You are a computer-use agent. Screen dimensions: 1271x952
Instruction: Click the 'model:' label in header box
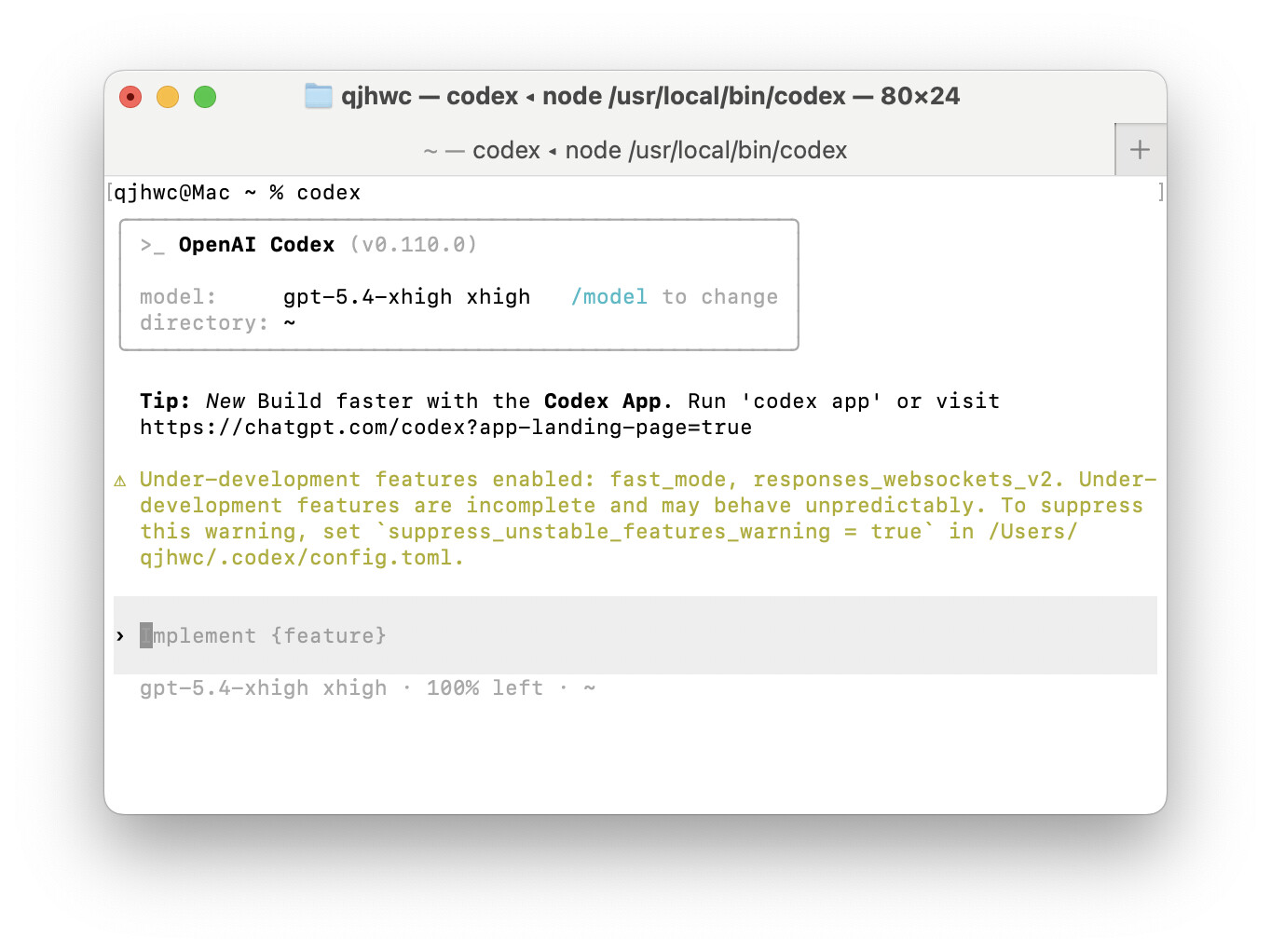point(178,297)
